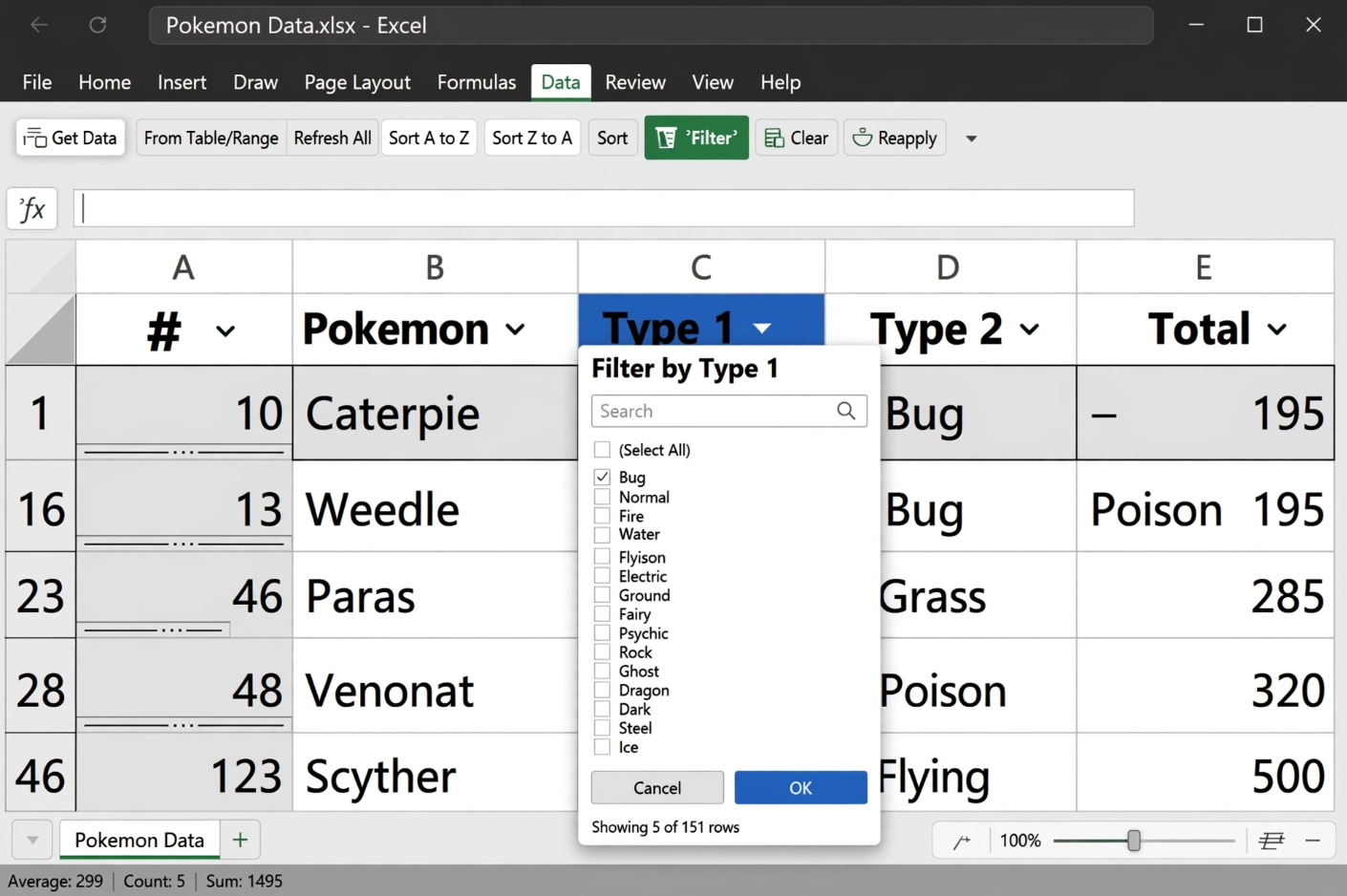Open the Help tab
The height and width of the screenshot is (896, 1347).
click(x=780, y=82)
